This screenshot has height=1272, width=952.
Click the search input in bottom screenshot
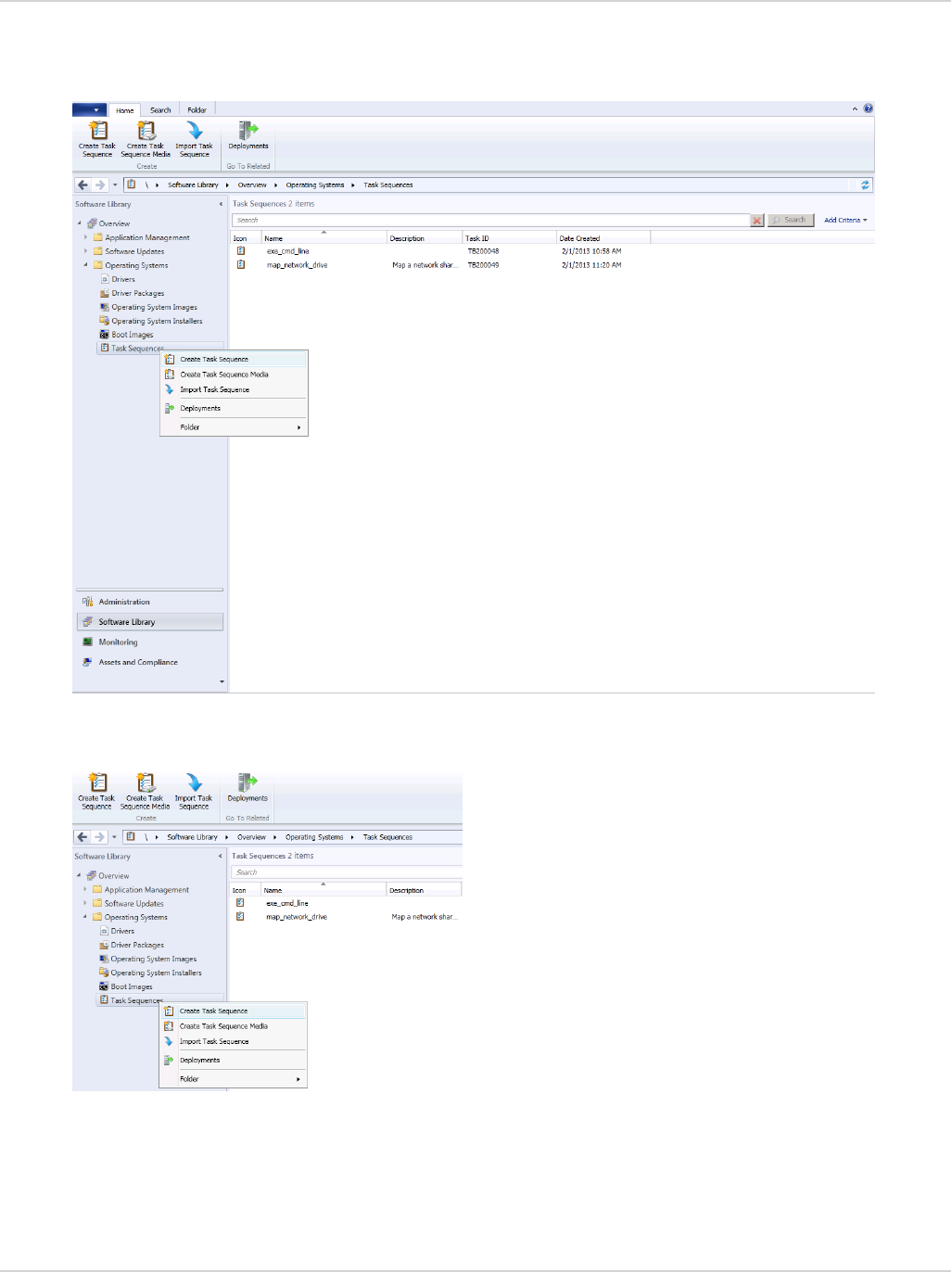(x=347, y=872)
